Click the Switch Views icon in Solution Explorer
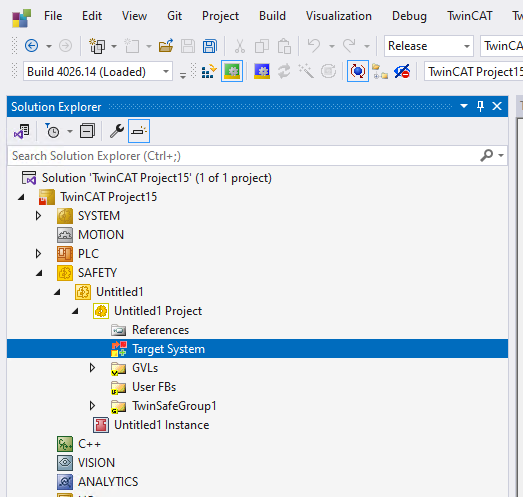Viewport: 523px width, 497px height. [21, 131]
